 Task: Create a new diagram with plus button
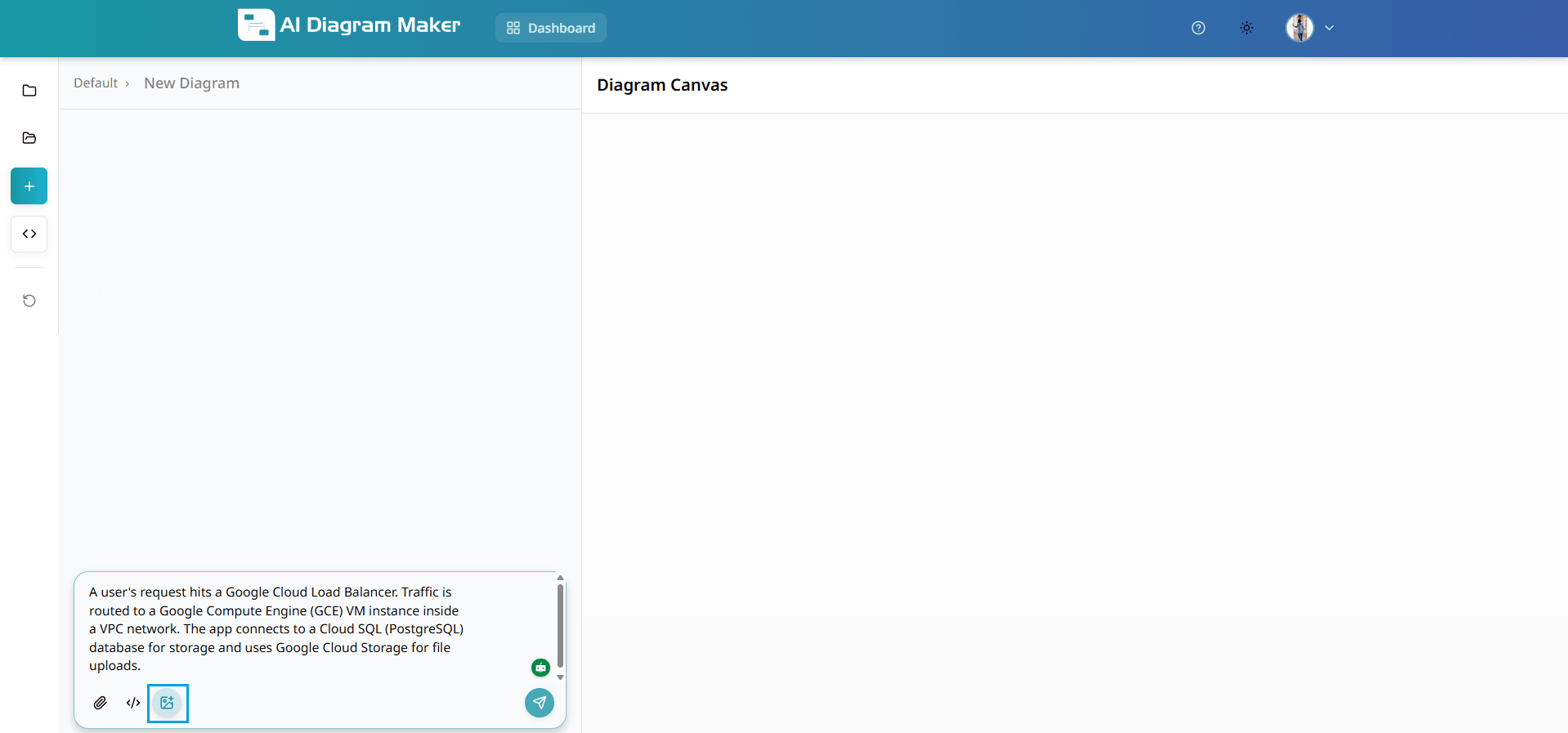(29, 186)
